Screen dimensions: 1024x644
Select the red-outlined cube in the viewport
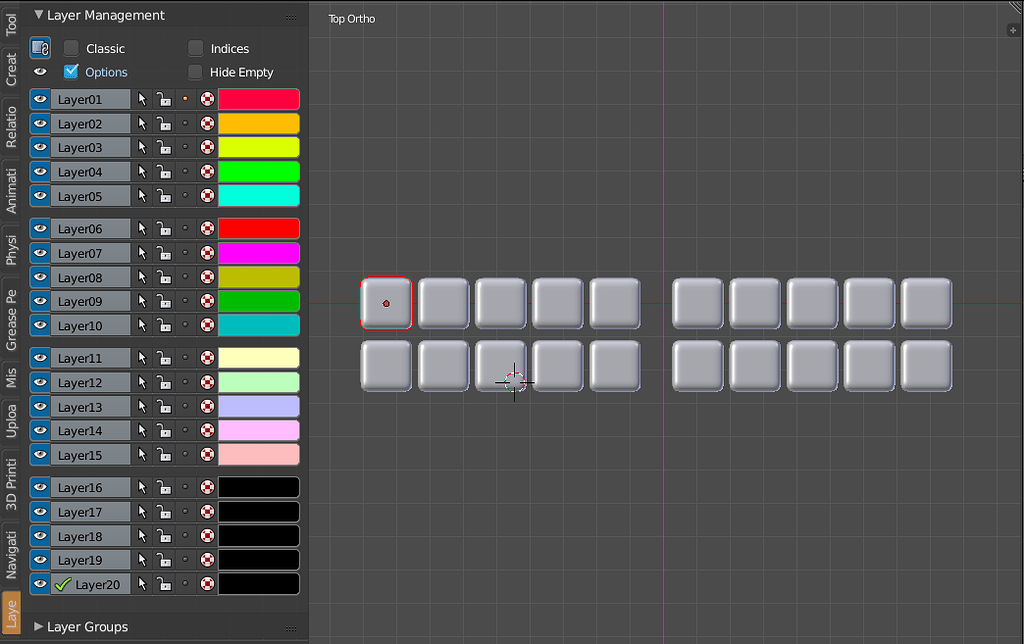386,303
